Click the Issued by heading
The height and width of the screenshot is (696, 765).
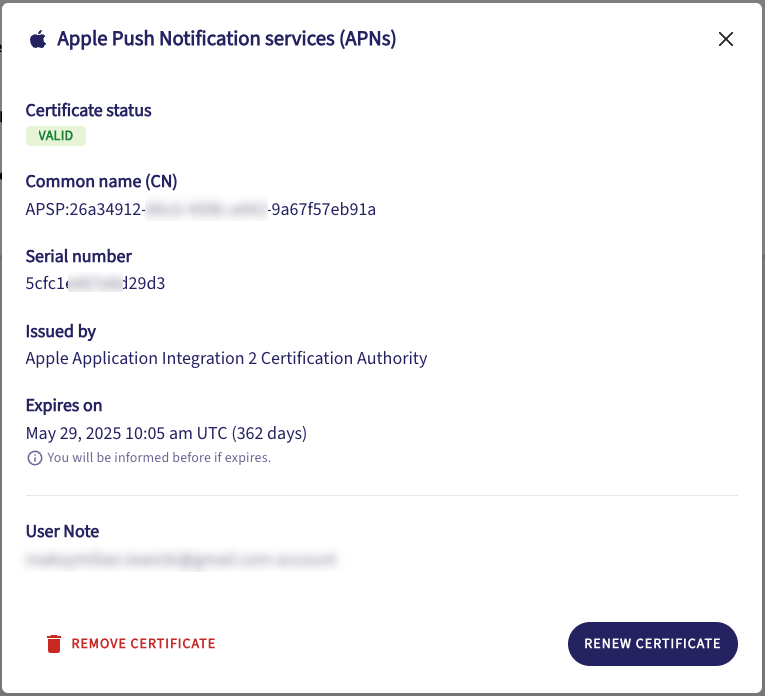point(60,331)
